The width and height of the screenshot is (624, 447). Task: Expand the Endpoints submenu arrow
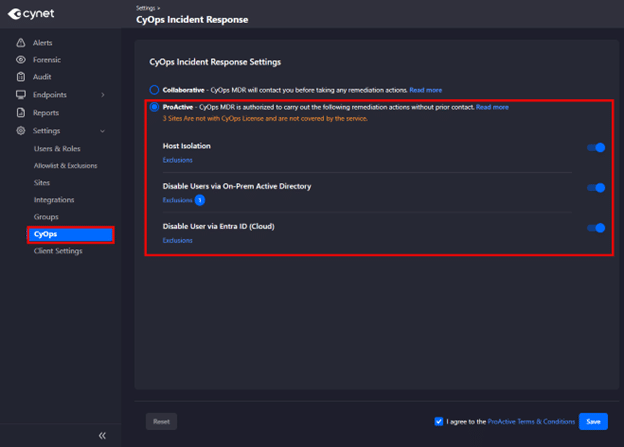click(x=103, y=95)
